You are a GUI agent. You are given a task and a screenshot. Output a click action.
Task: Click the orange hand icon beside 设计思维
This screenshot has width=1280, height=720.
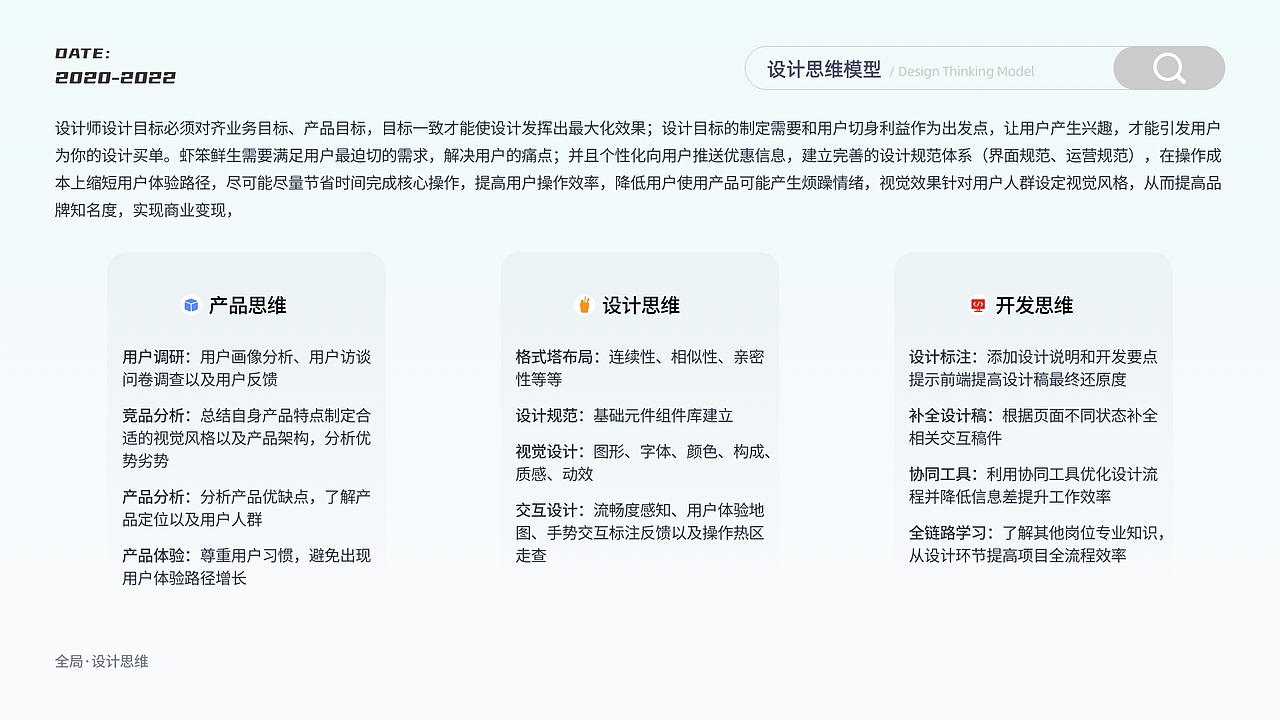tap(585, 305)
